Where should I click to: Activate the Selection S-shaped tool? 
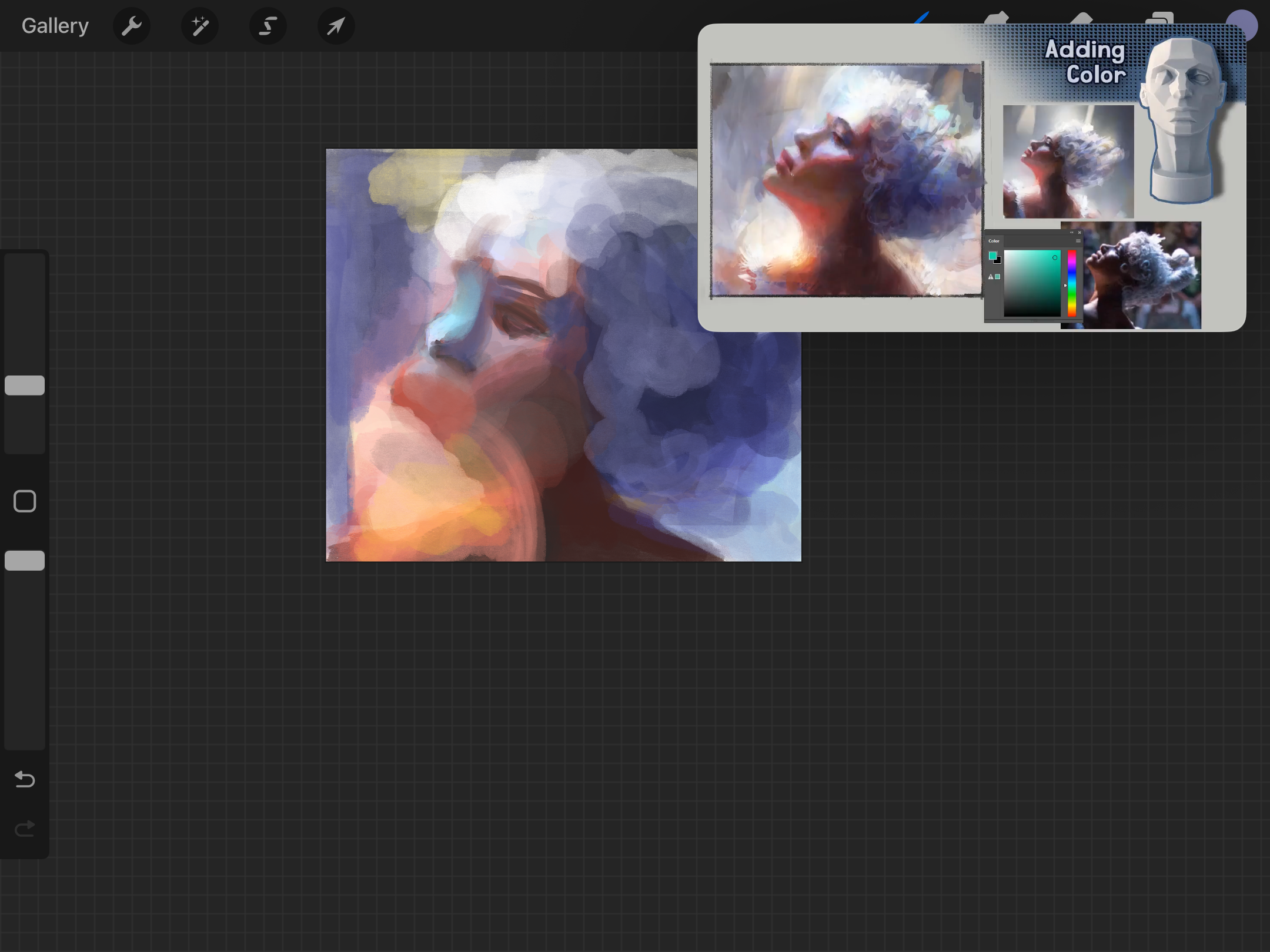pos(268,26)
